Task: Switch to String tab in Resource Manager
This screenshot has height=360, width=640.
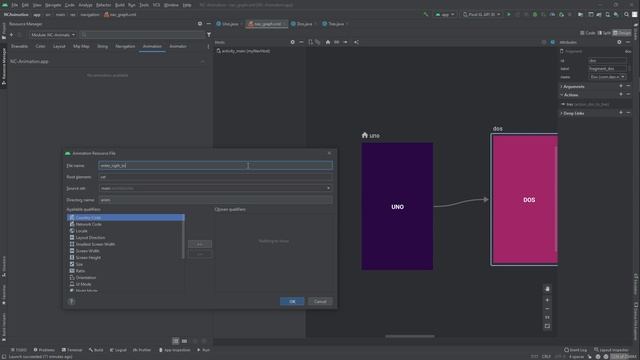Action: (102, 46)
